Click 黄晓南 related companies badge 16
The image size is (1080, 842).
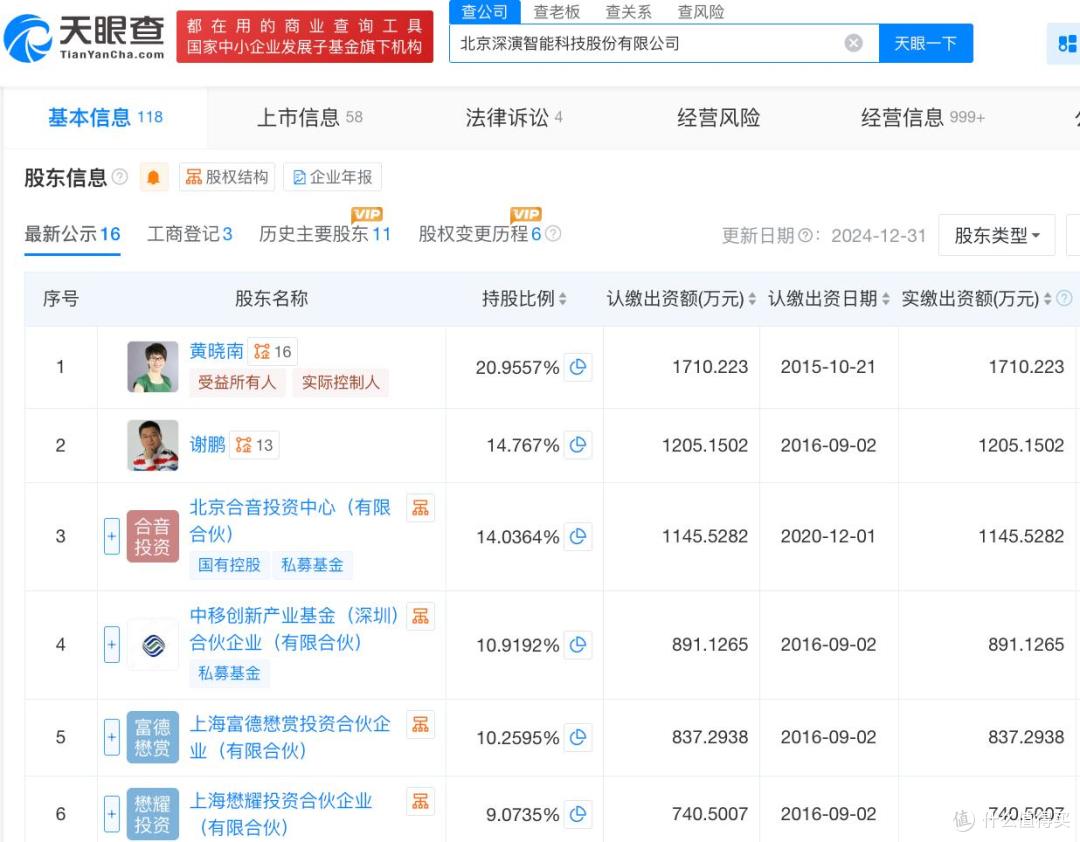[x=273, y=351]
